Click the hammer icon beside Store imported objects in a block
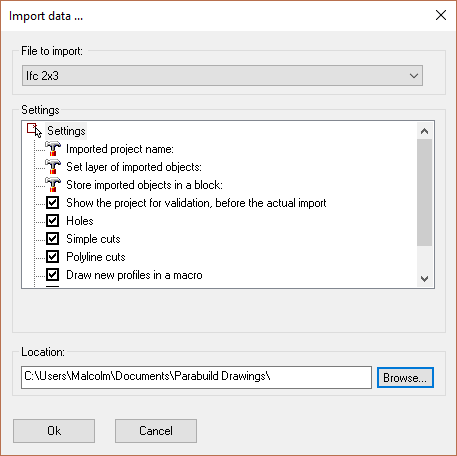Image resolution: width=457 pixels, height=456 pixels. pyautogui.click(x=53, y=185)
